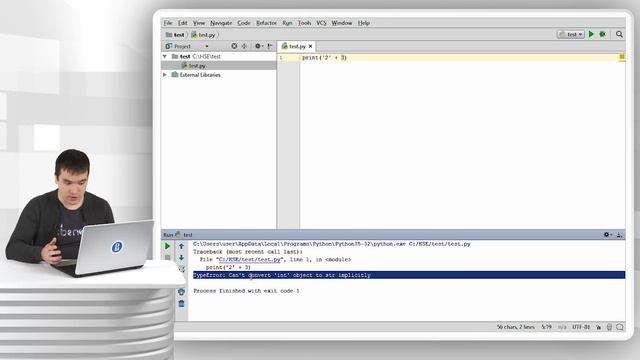
Task: Jump down the stack trace with the down arrow
Action: click(181, 258)
